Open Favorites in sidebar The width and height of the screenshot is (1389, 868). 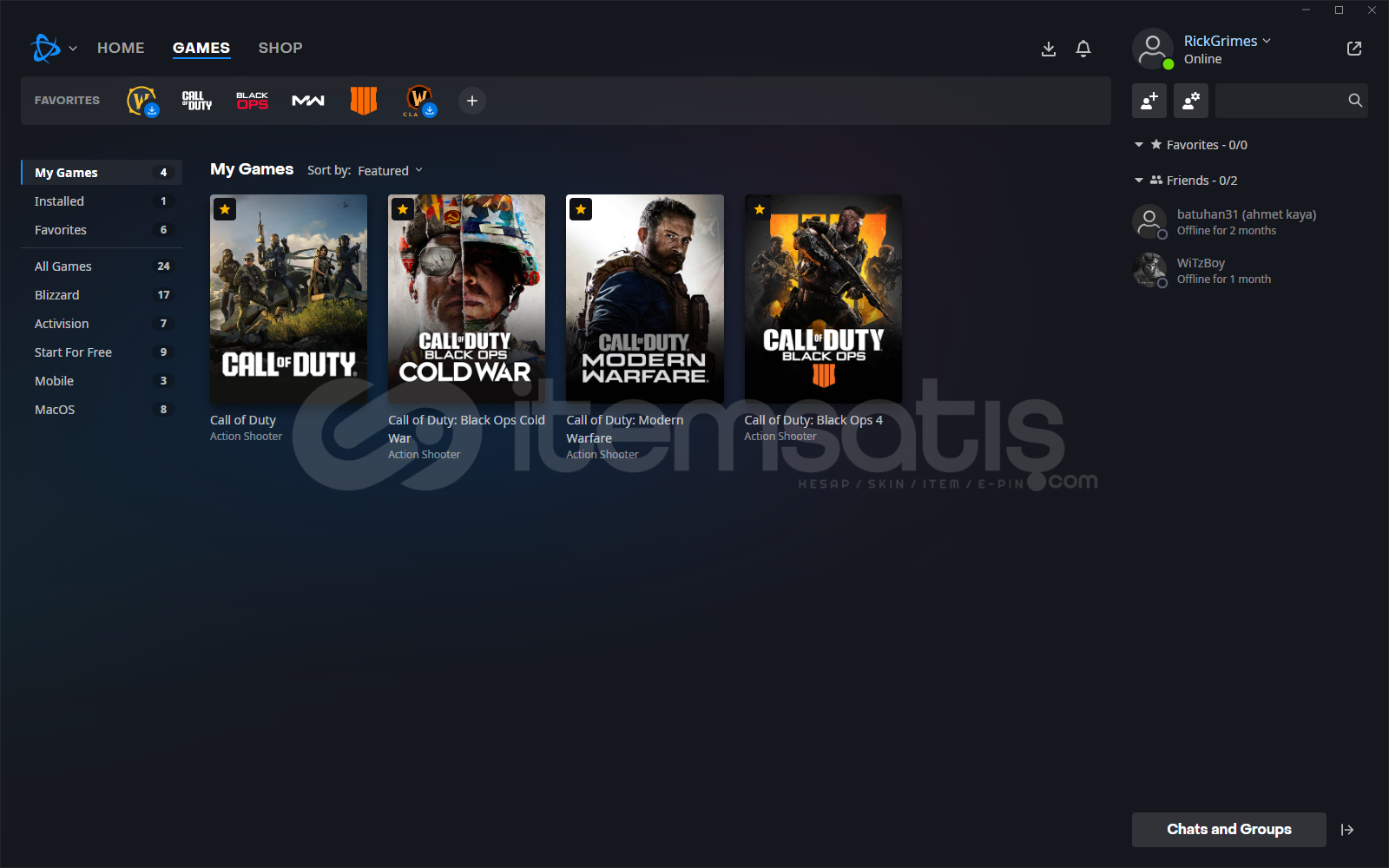102,230
